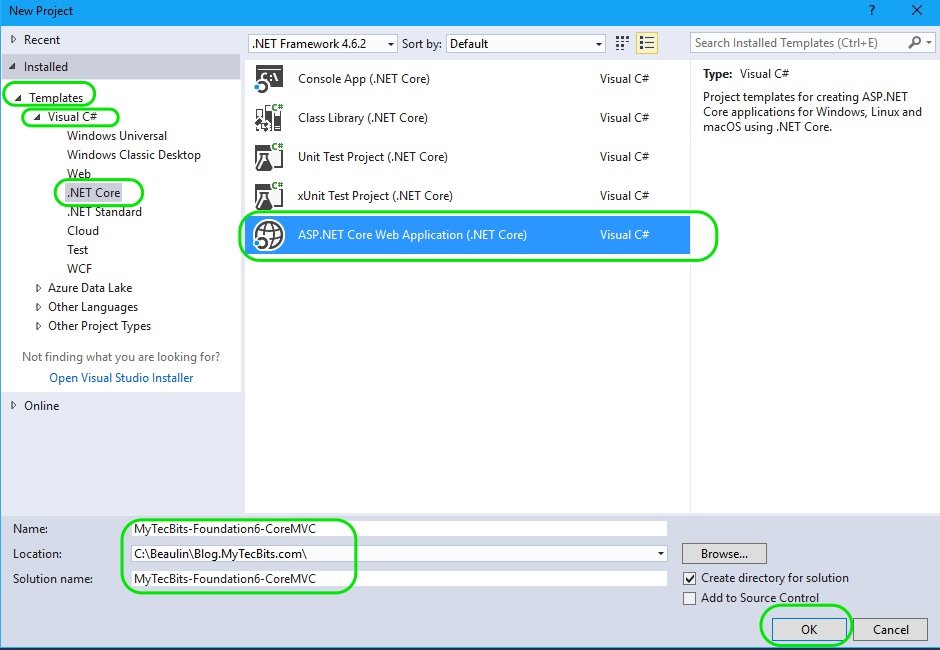Switch to medium icons list view

[647, 43]
